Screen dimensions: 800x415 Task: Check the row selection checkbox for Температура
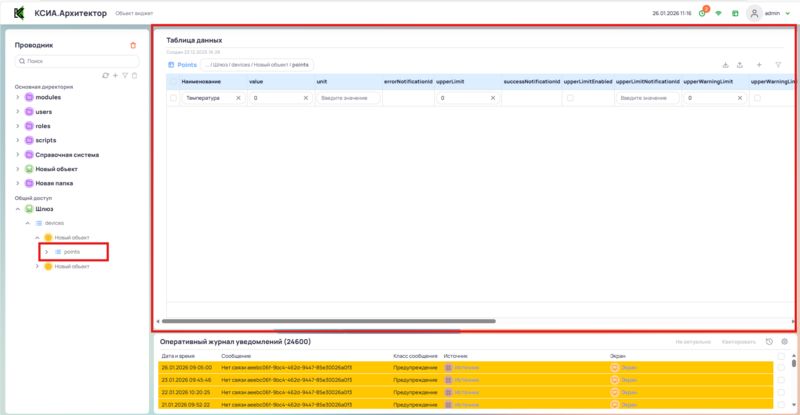click(x=173, y=98)
